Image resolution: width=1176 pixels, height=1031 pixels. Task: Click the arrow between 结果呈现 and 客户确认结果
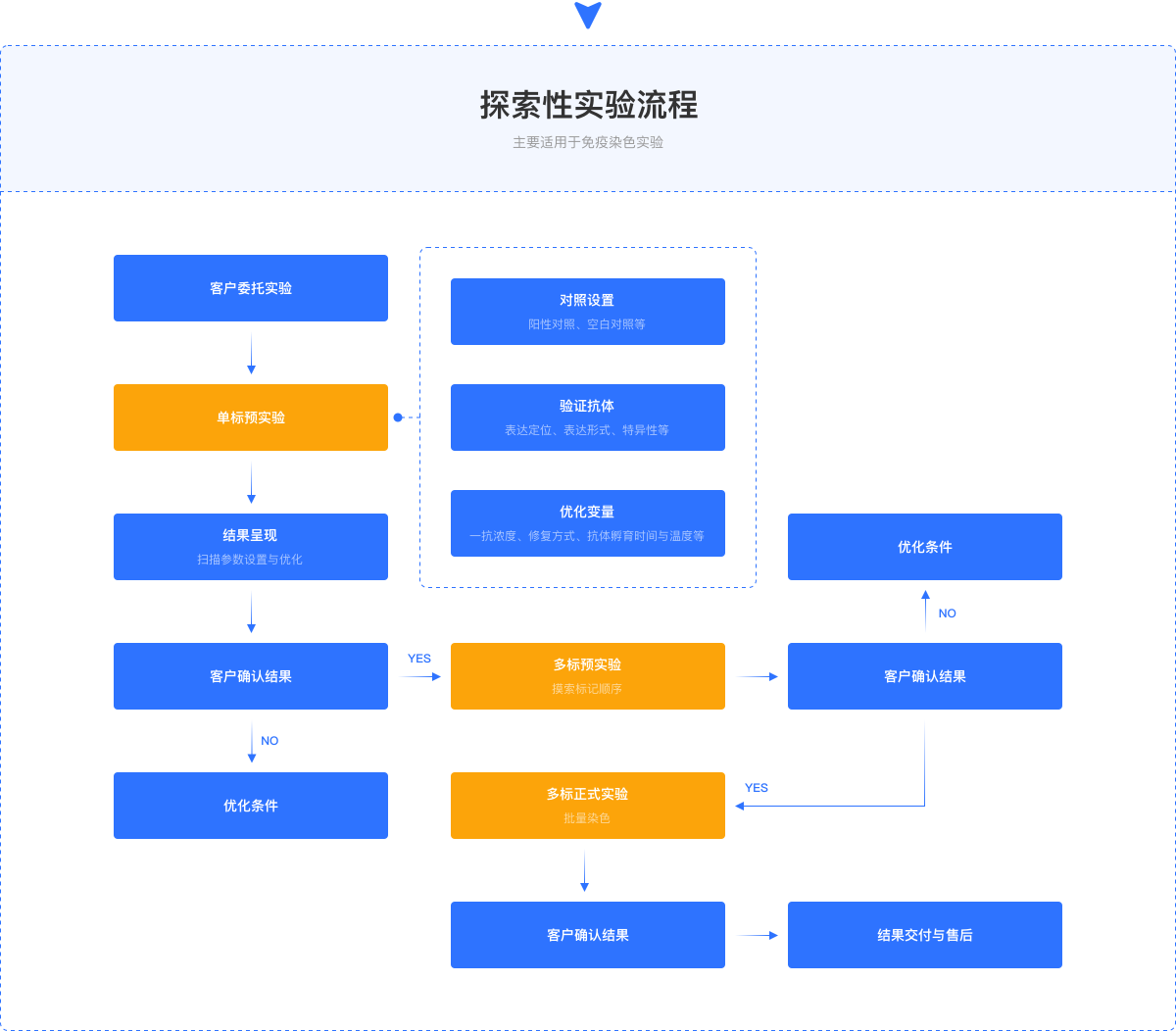251,613
